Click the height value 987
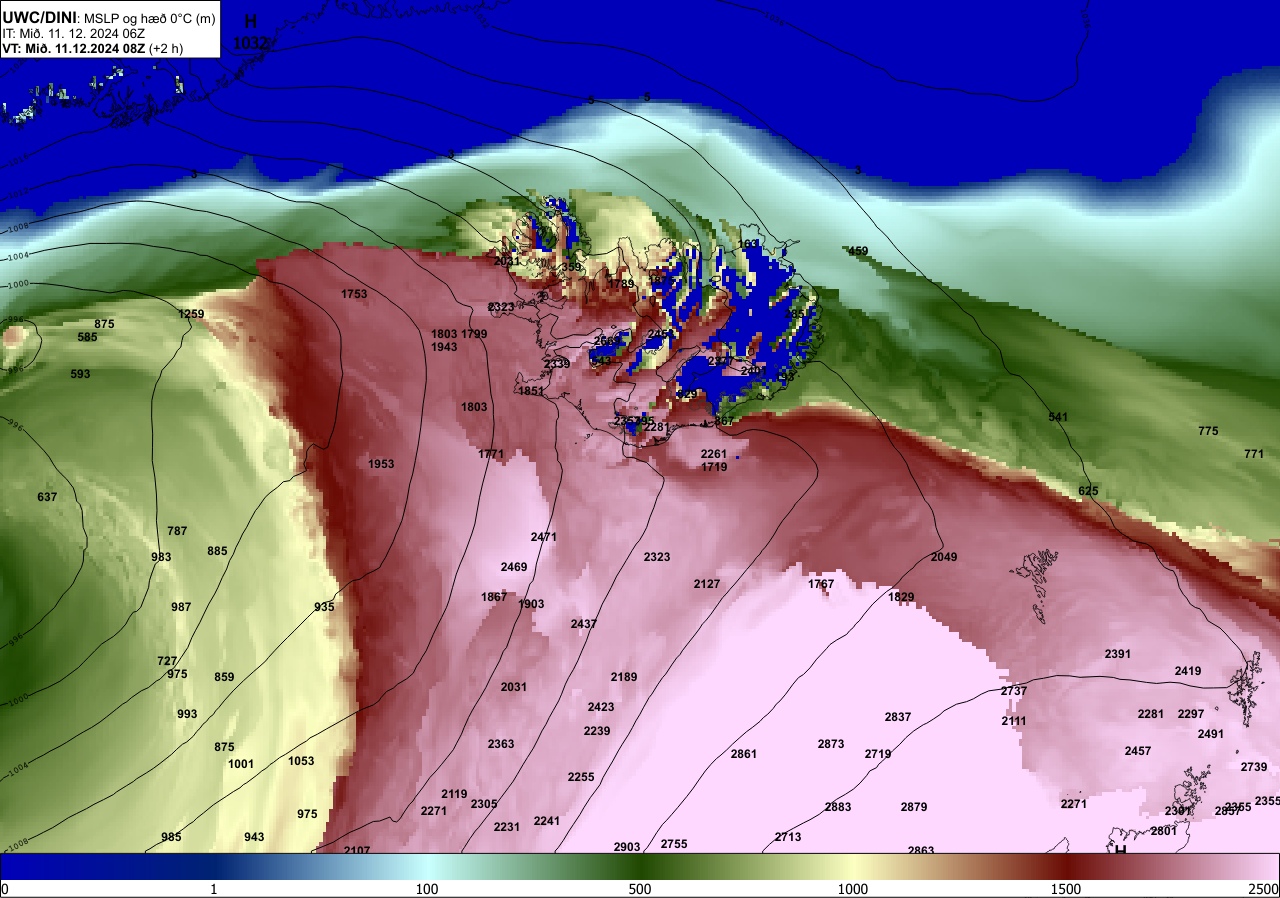Screen dimensions: 1280x898 pyautogui.click(x=181, y=607)
